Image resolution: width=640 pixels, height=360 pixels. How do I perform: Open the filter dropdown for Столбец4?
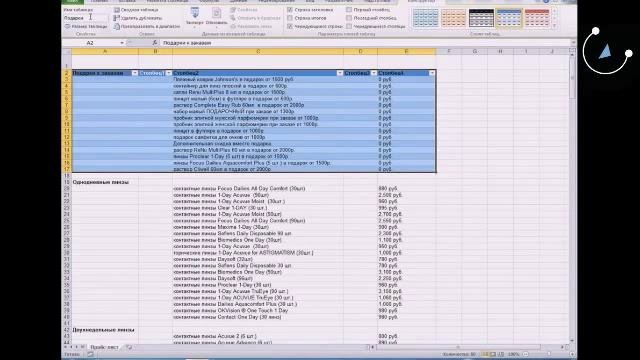pos(432,73)
